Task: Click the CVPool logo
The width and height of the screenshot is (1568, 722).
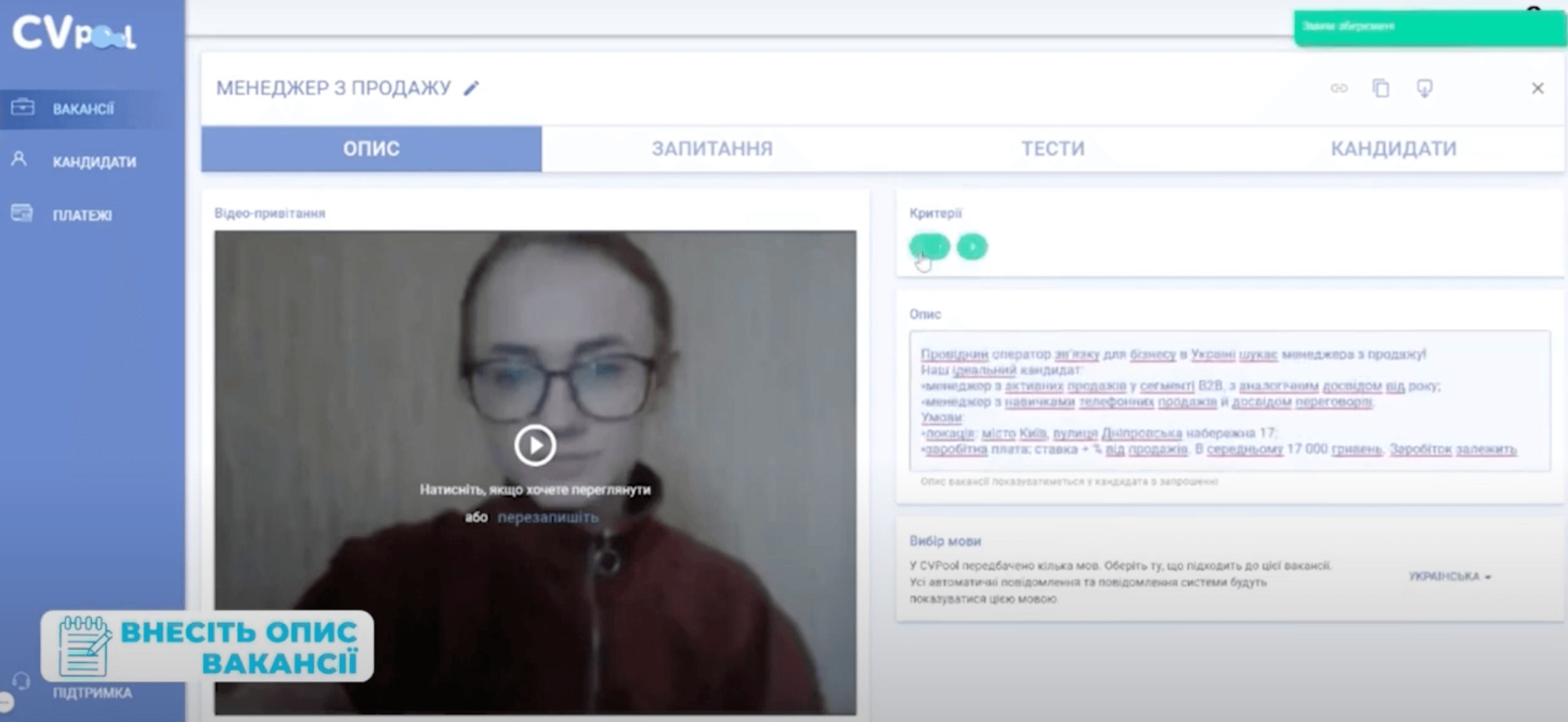Action: [74, 33]
